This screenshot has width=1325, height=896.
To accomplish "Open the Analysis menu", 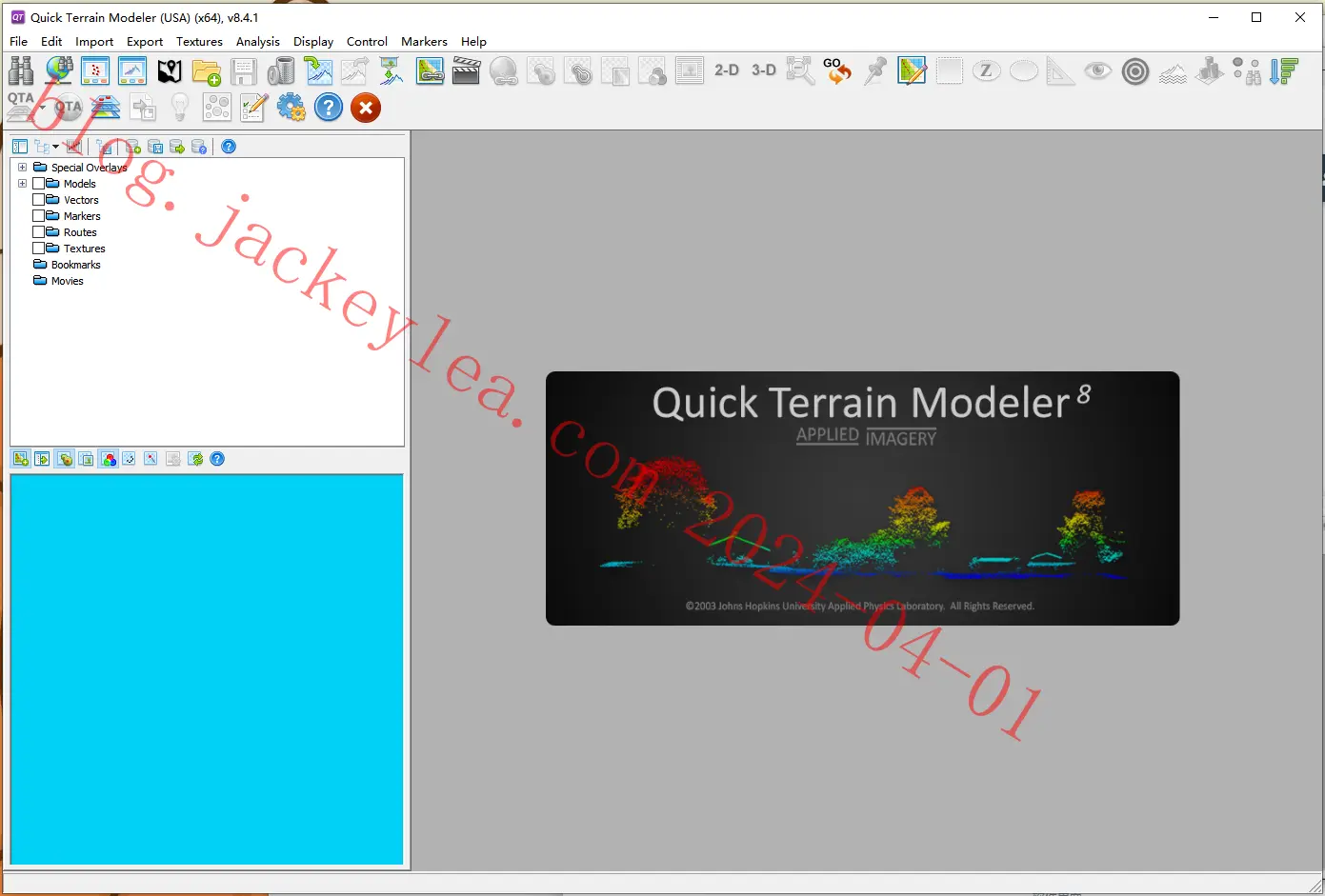I will point(258,42).
